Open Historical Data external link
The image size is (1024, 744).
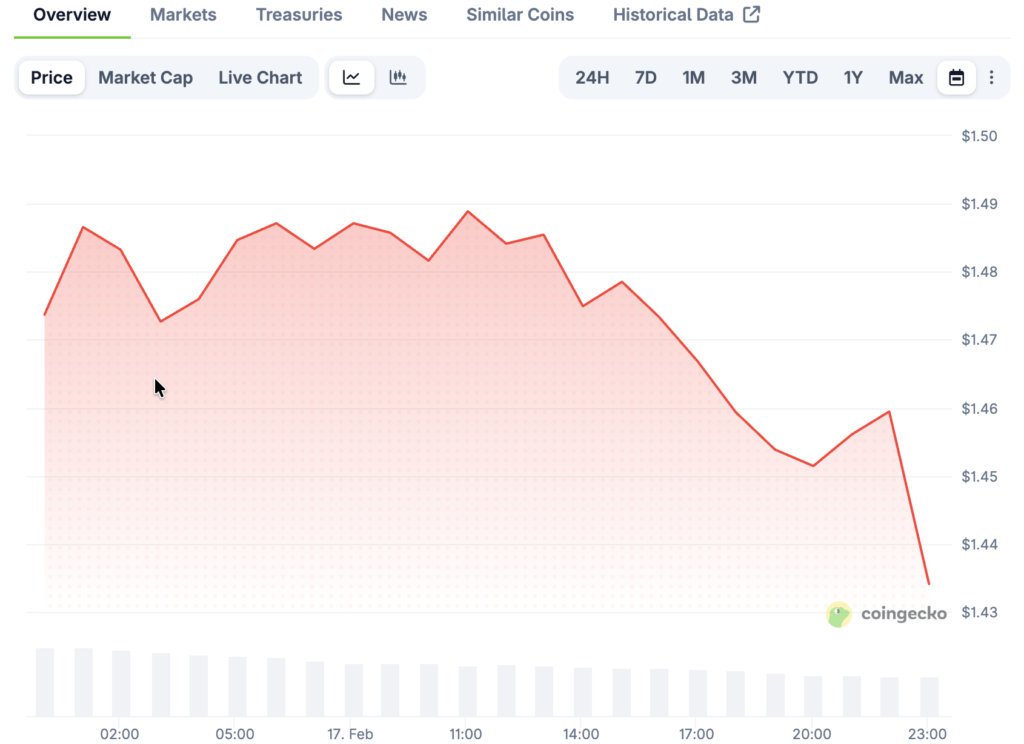click(x=686, y=15)
